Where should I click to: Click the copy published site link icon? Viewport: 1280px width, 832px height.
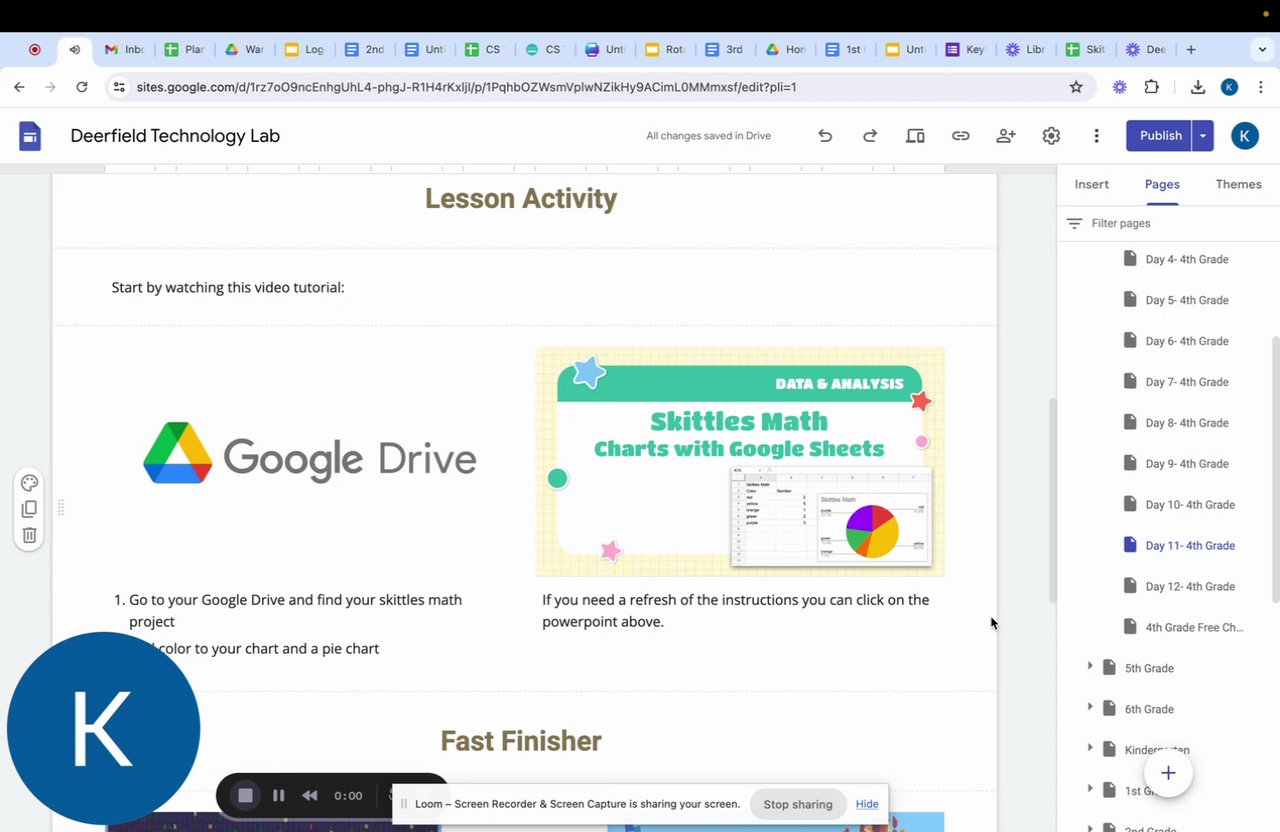coord(960,136)
